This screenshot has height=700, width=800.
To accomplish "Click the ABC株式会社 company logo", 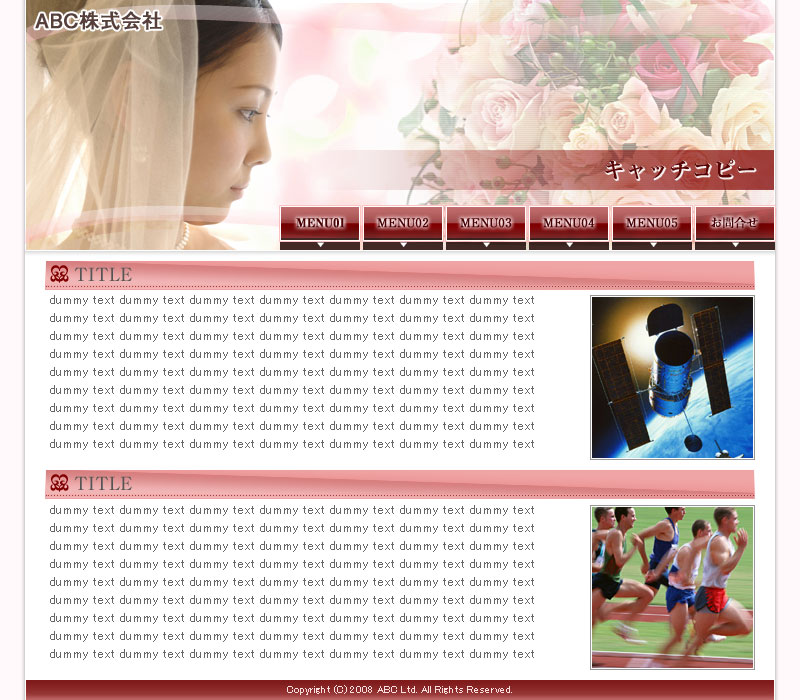I will [x=98, y=21].
